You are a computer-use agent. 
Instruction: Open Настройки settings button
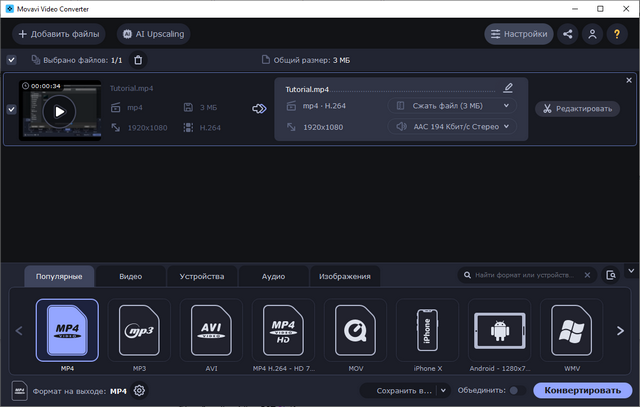(519, 34)
